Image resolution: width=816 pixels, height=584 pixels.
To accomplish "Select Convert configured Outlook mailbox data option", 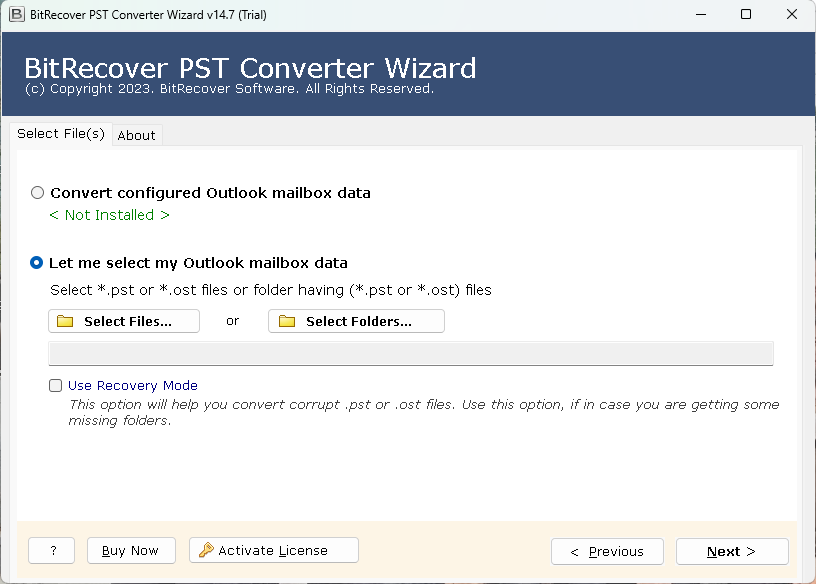I will [x=37, y=193].
